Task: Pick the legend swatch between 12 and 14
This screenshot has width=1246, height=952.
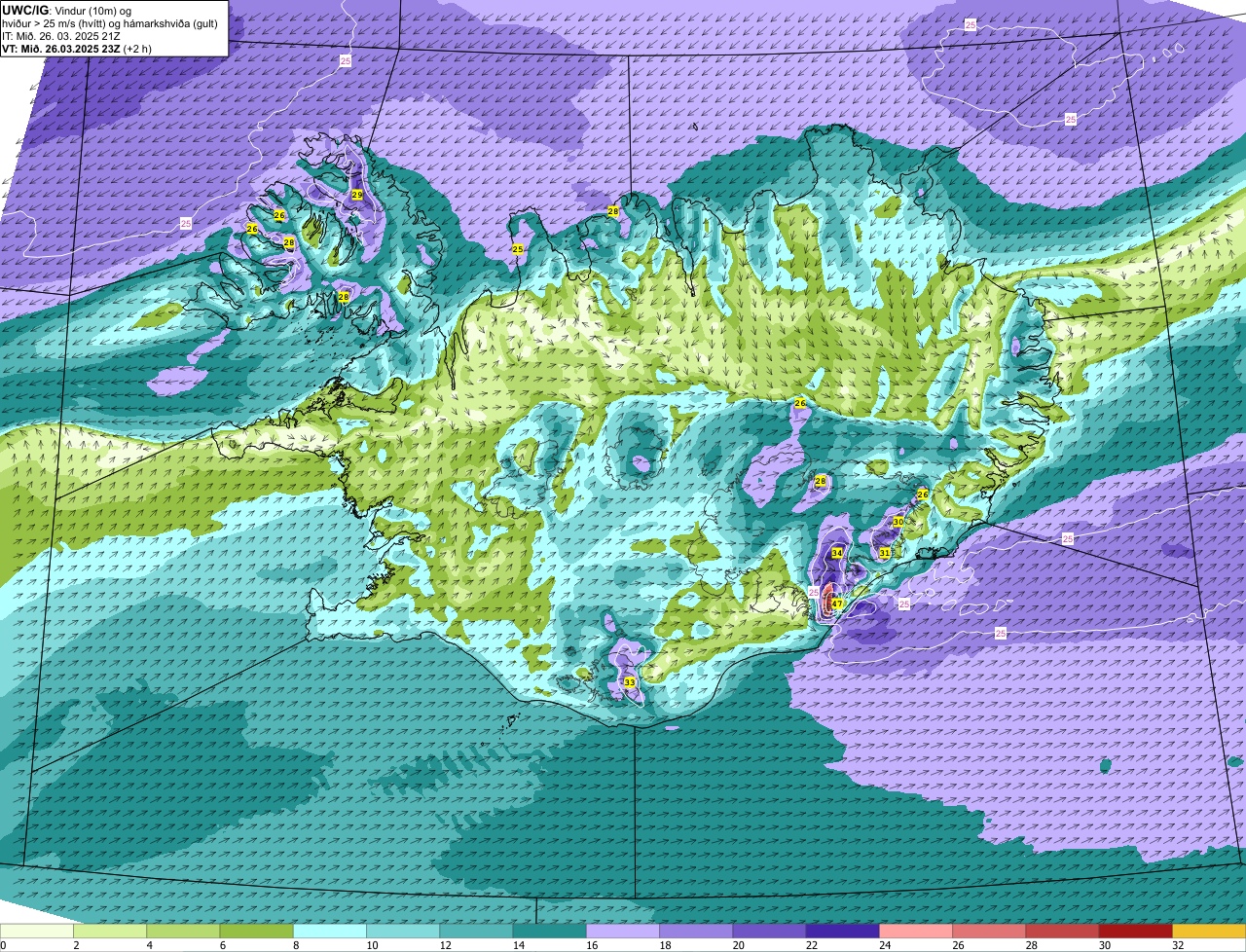Action: pos(476,932)
